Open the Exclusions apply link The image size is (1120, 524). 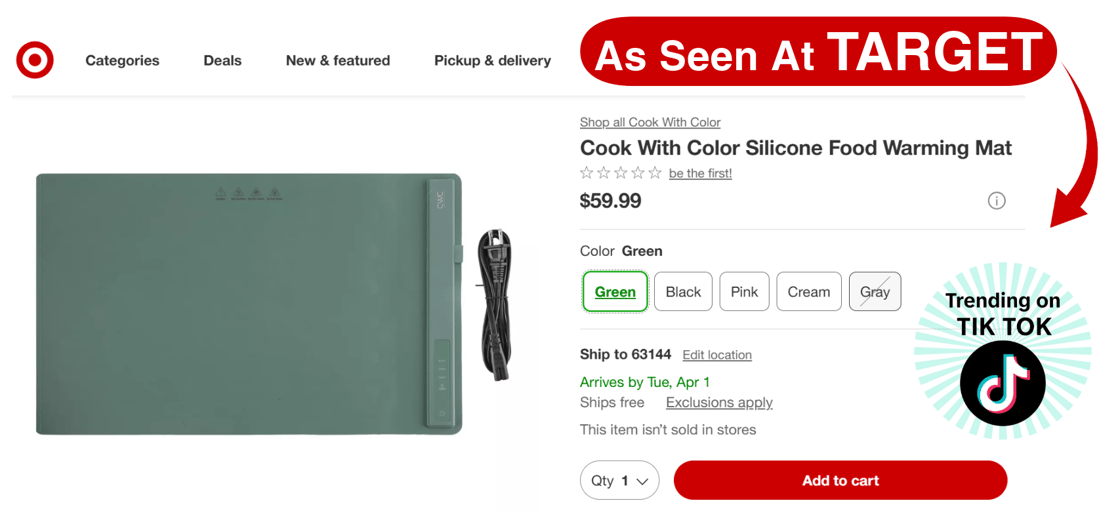[719, 402]
